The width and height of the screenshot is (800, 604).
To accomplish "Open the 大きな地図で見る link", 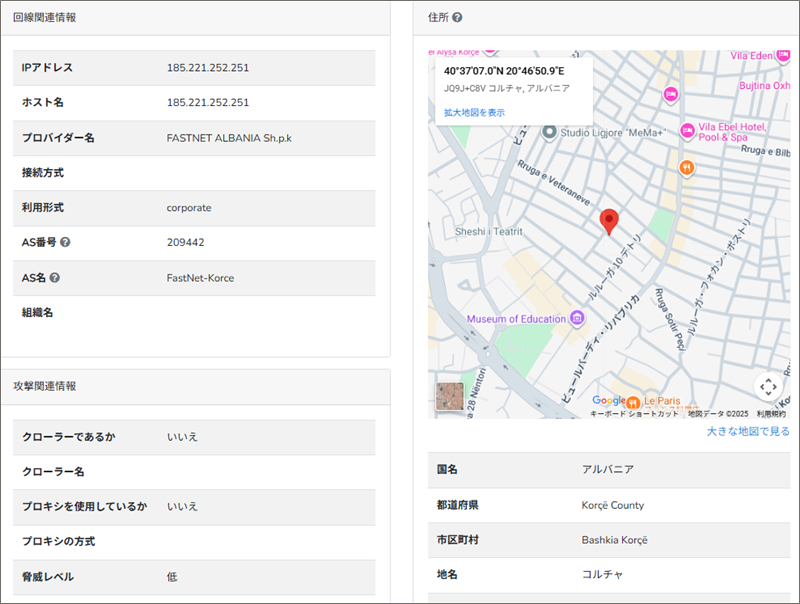I will point(748,432).
